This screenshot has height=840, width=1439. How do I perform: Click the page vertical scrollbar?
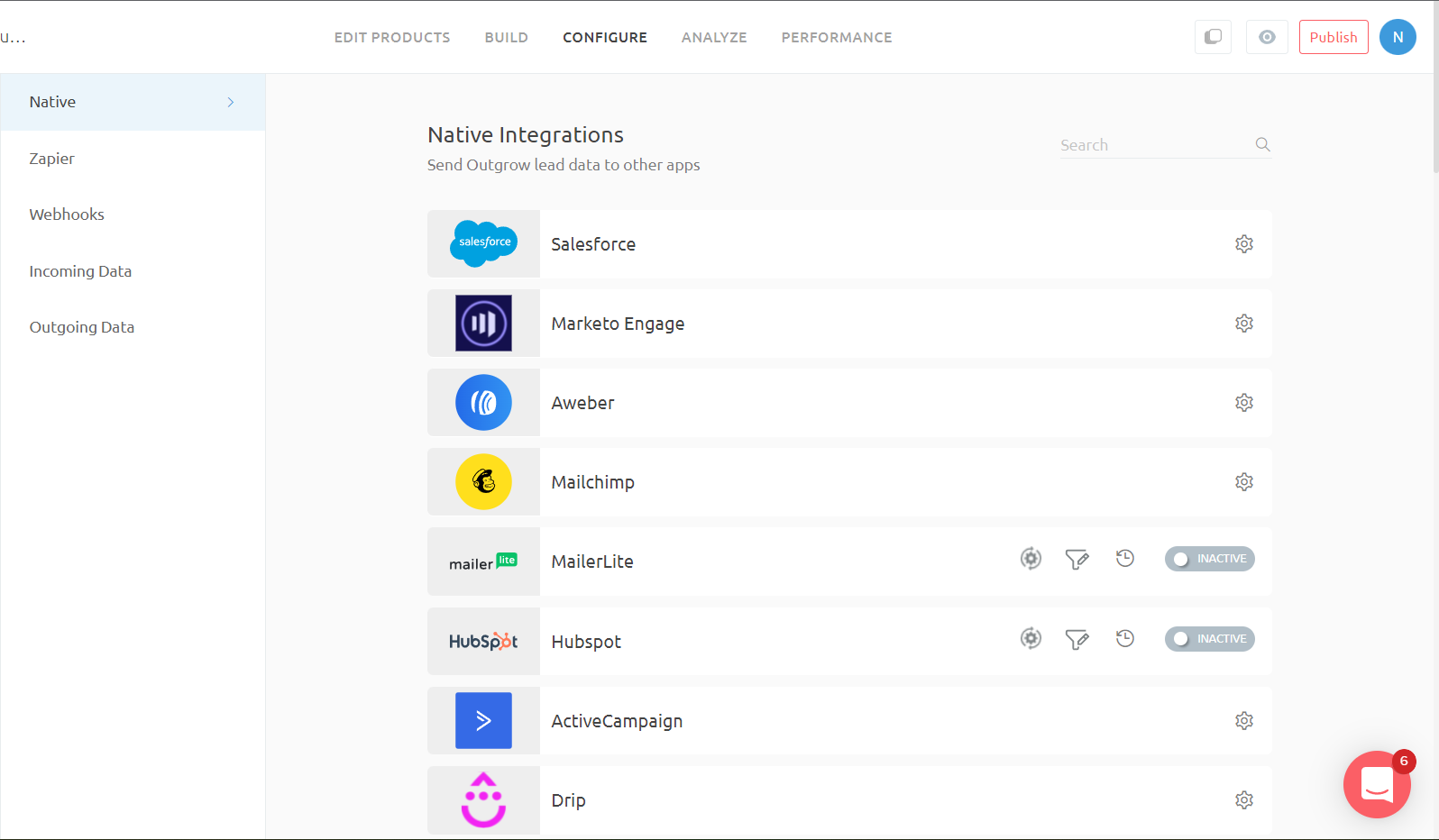1435,86
